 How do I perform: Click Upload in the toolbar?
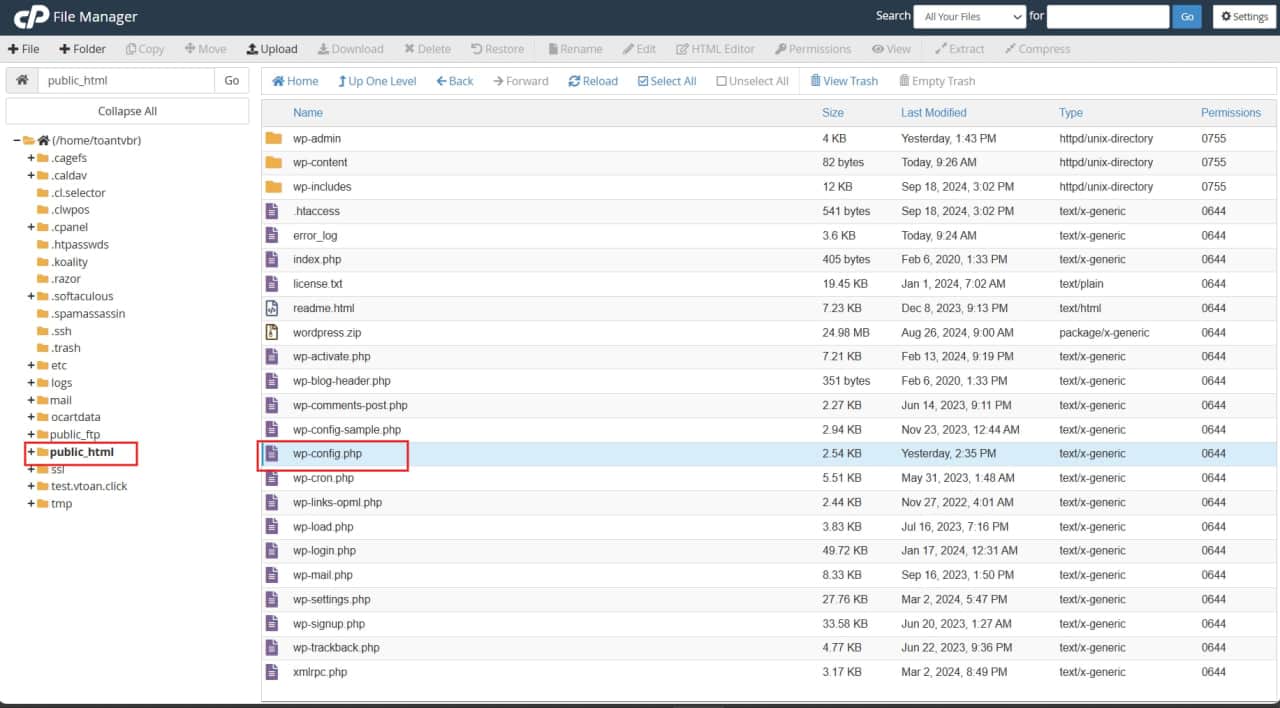(272, 49)
